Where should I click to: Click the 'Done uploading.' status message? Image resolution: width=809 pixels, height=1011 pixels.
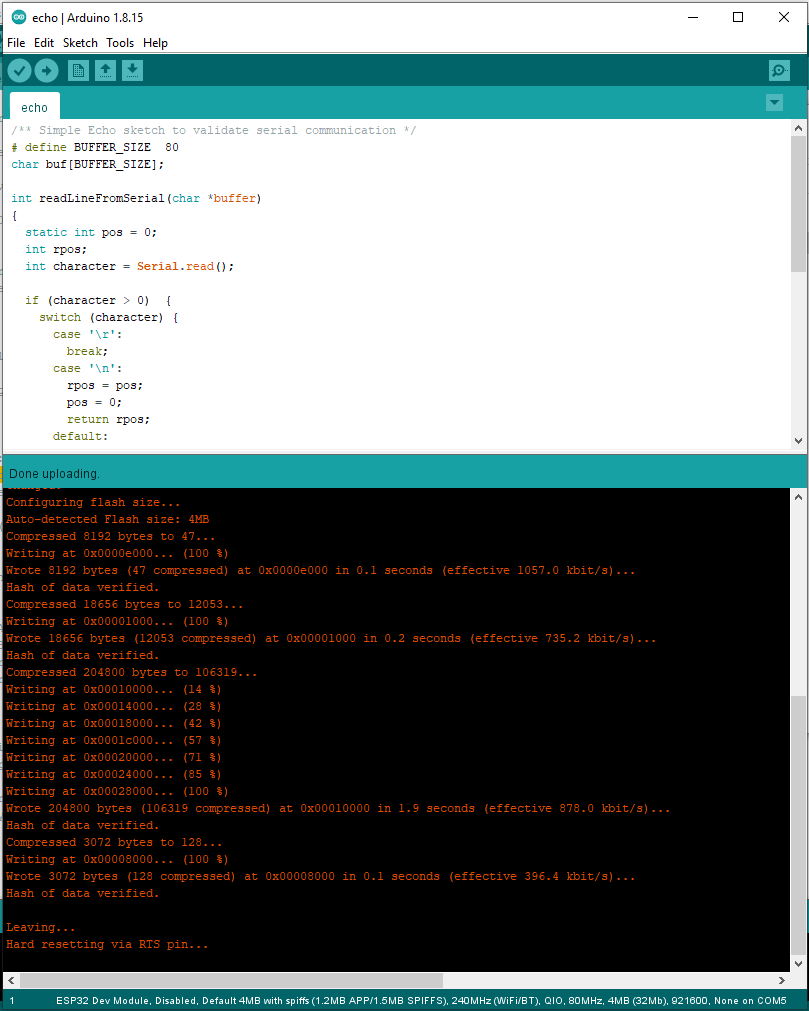point(54,474)
